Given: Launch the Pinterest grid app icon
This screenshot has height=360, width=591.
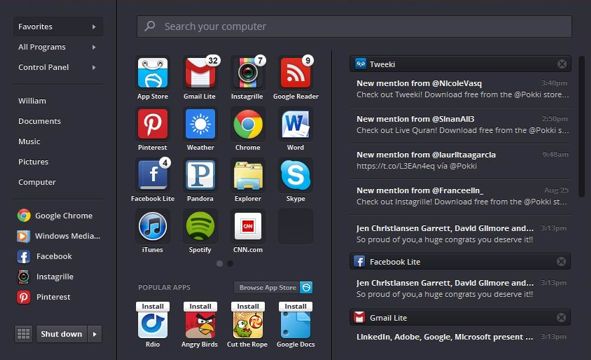Looking at the screenshot, I should click(153, 124).
